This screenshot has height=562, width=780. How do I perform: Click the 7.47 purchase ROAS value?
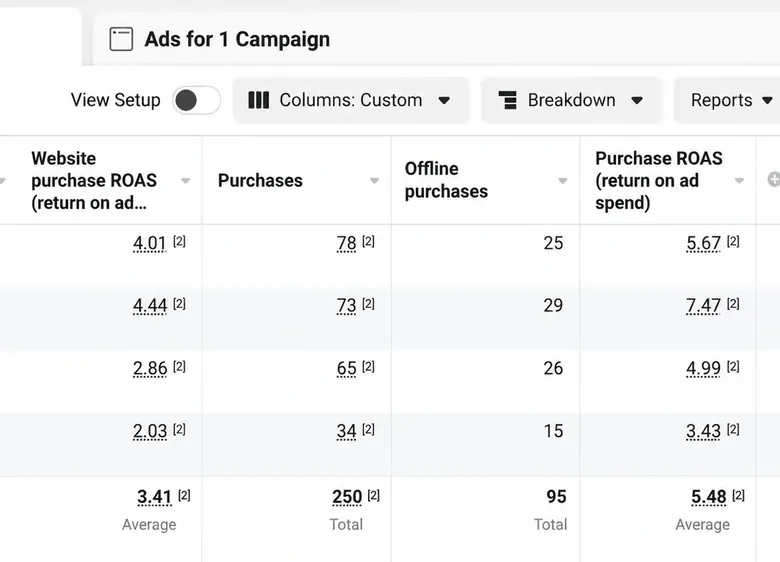703,305
